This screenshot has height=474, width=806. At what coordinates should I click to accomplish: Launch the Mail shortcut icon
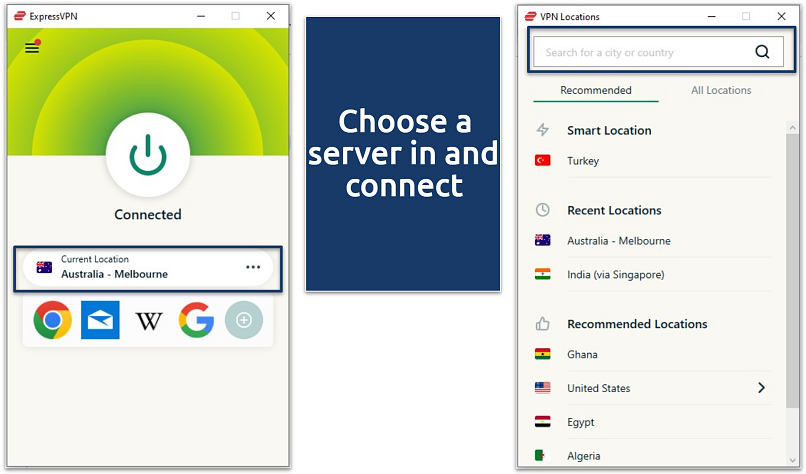pyautogui.click(x=100, y=320)
